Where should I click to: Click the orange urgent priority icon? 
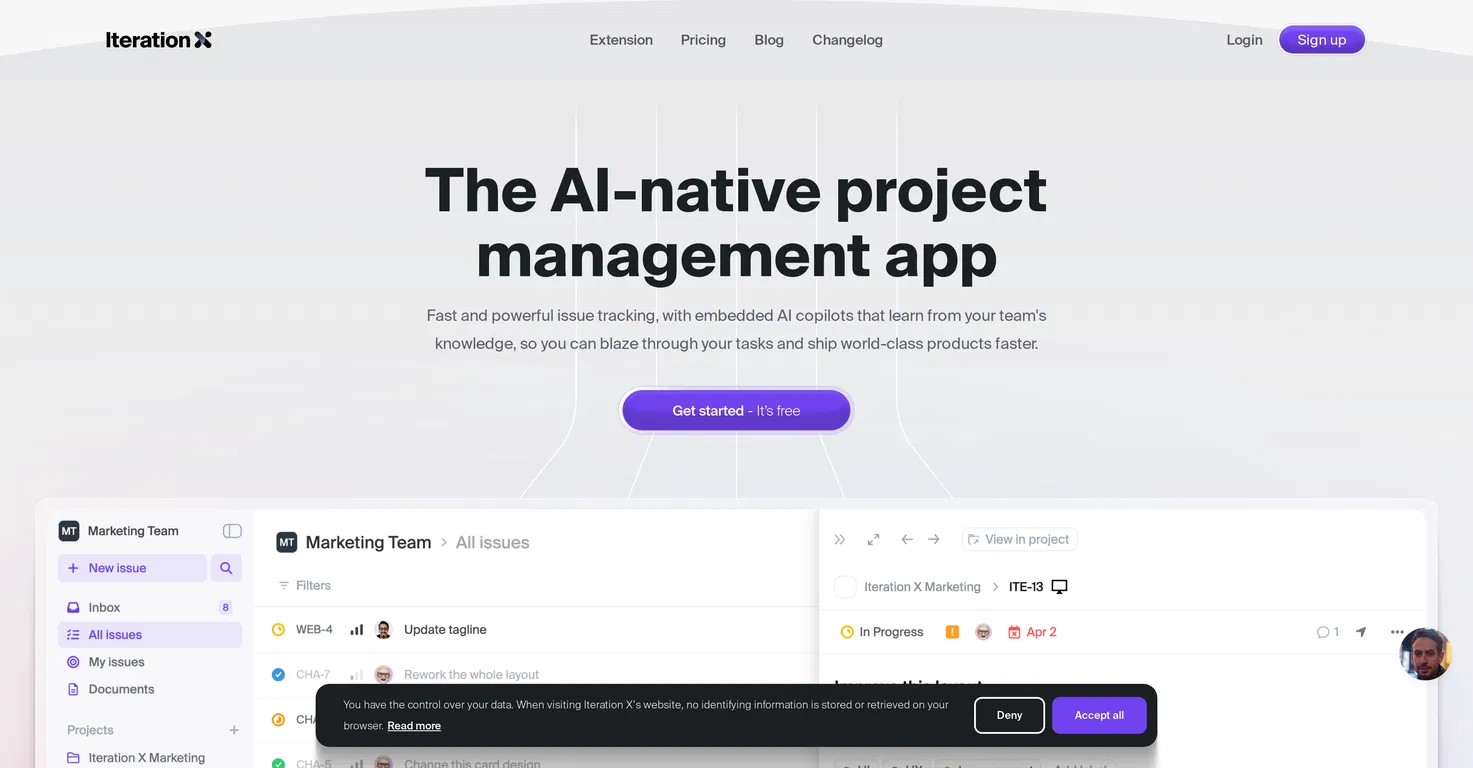(952, 632)
